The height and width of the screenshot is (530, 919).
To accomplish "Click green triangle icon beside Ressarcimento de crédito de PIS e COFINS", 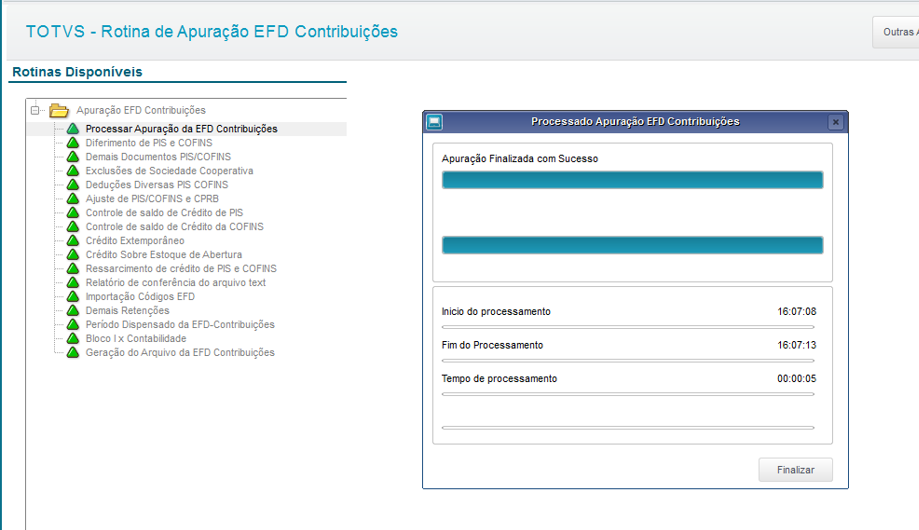I will point(73,269).
